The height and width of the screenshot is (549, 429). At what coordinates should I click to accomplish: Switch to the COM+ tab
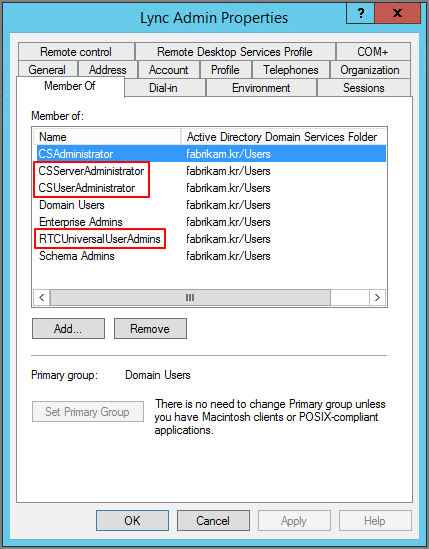pos(373,51)
